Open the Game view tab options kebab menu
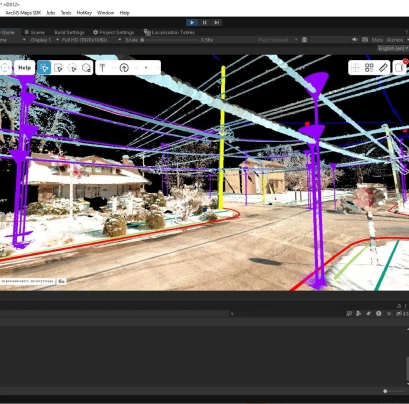The width and height of the screenshot is (409, 404). click(x=407, y=32)
